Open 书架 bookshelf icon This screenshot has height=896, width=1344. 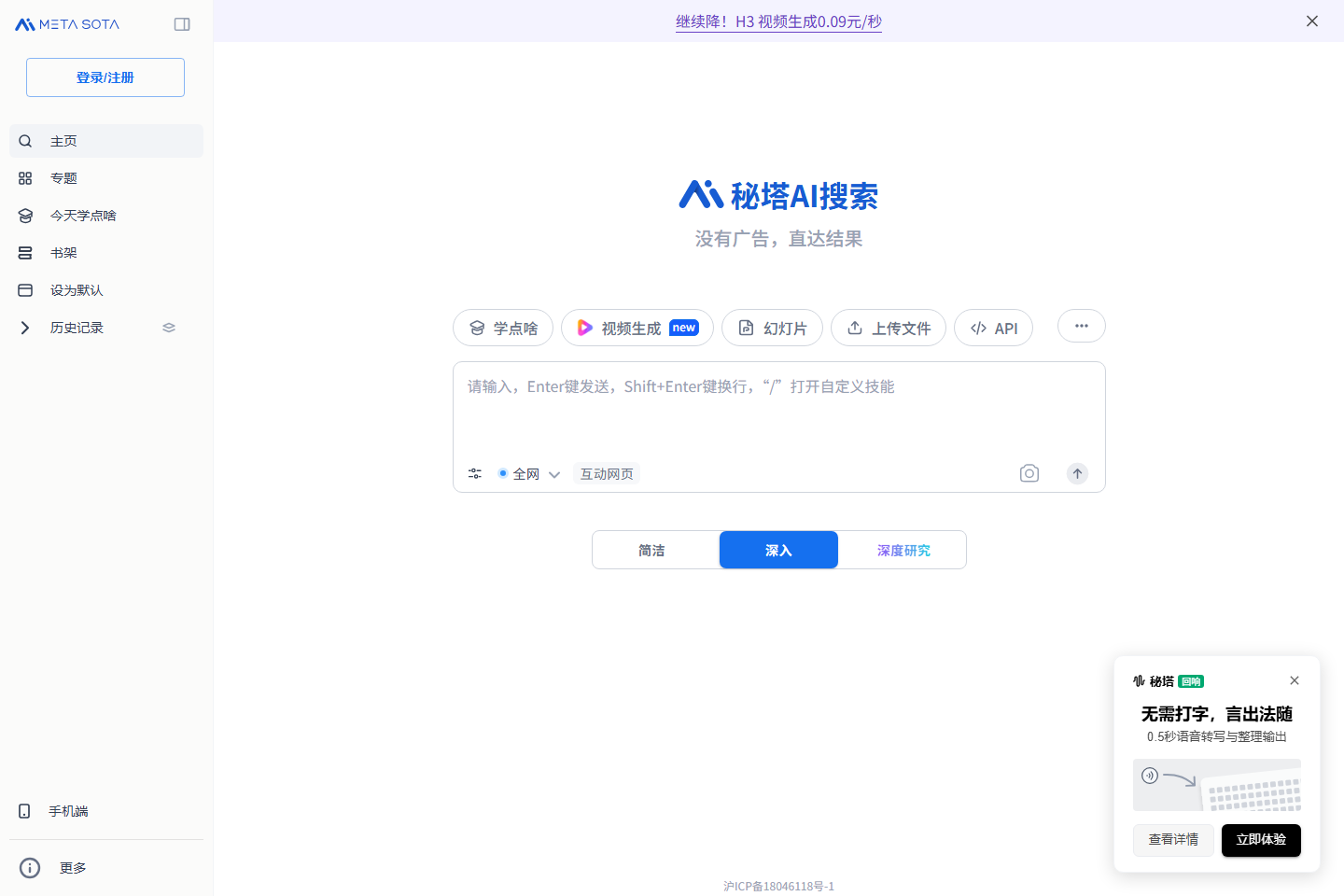[25, 253]
